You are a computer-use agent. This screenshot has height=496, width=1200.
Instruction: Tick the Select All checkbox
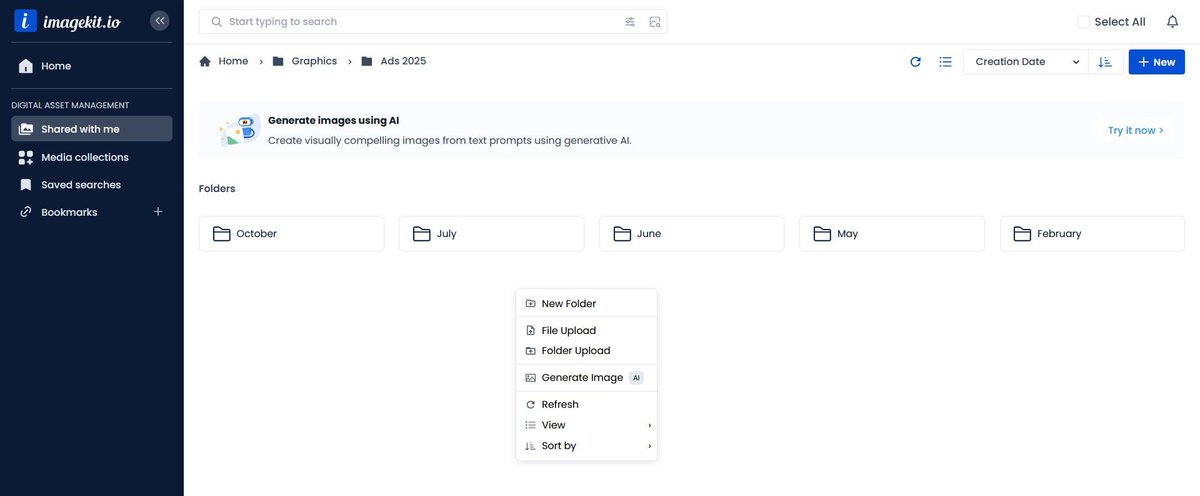point(1083,22)
